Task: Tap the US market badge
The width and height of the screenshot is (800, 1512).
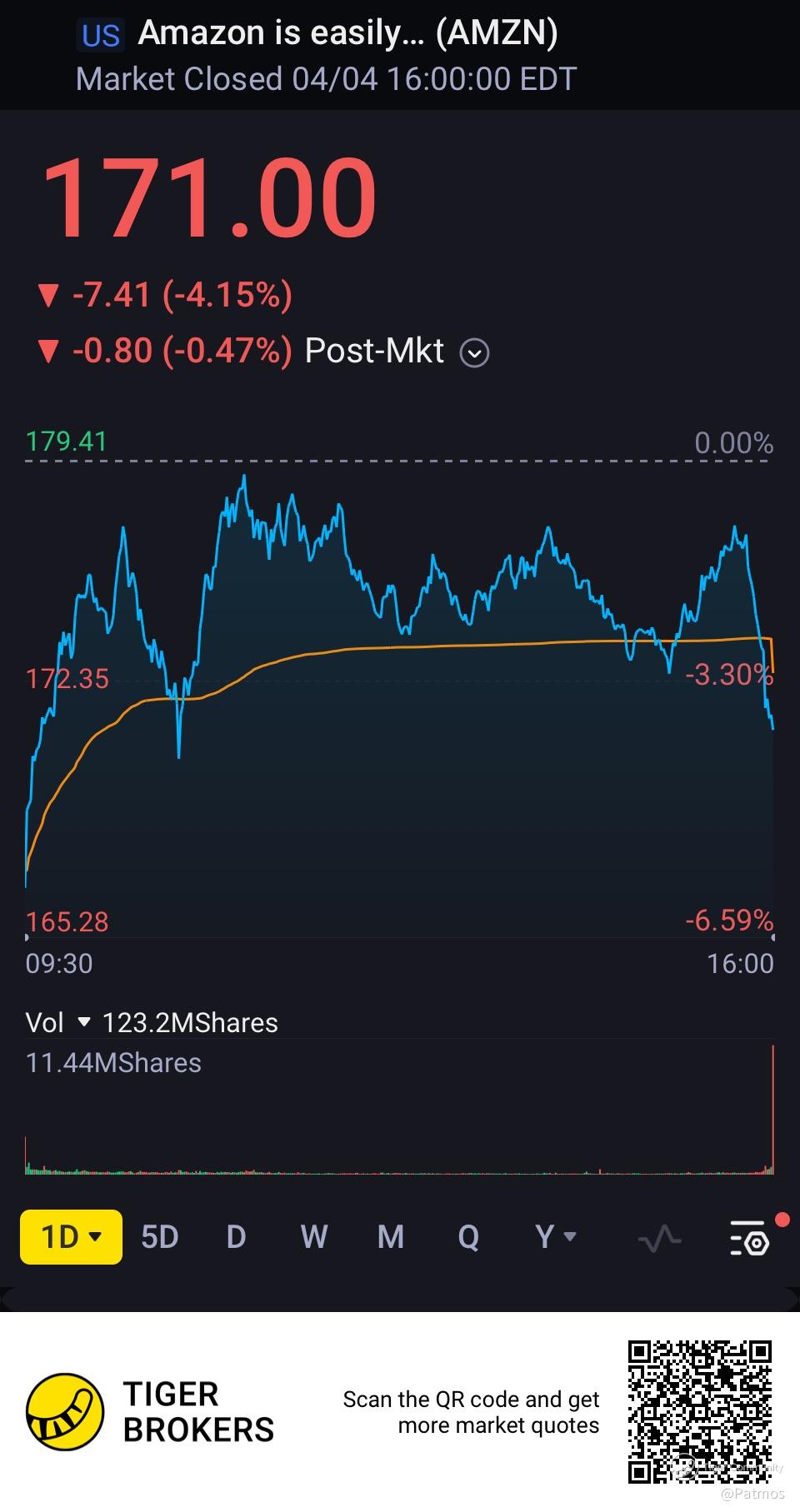Action: (101, 35)
